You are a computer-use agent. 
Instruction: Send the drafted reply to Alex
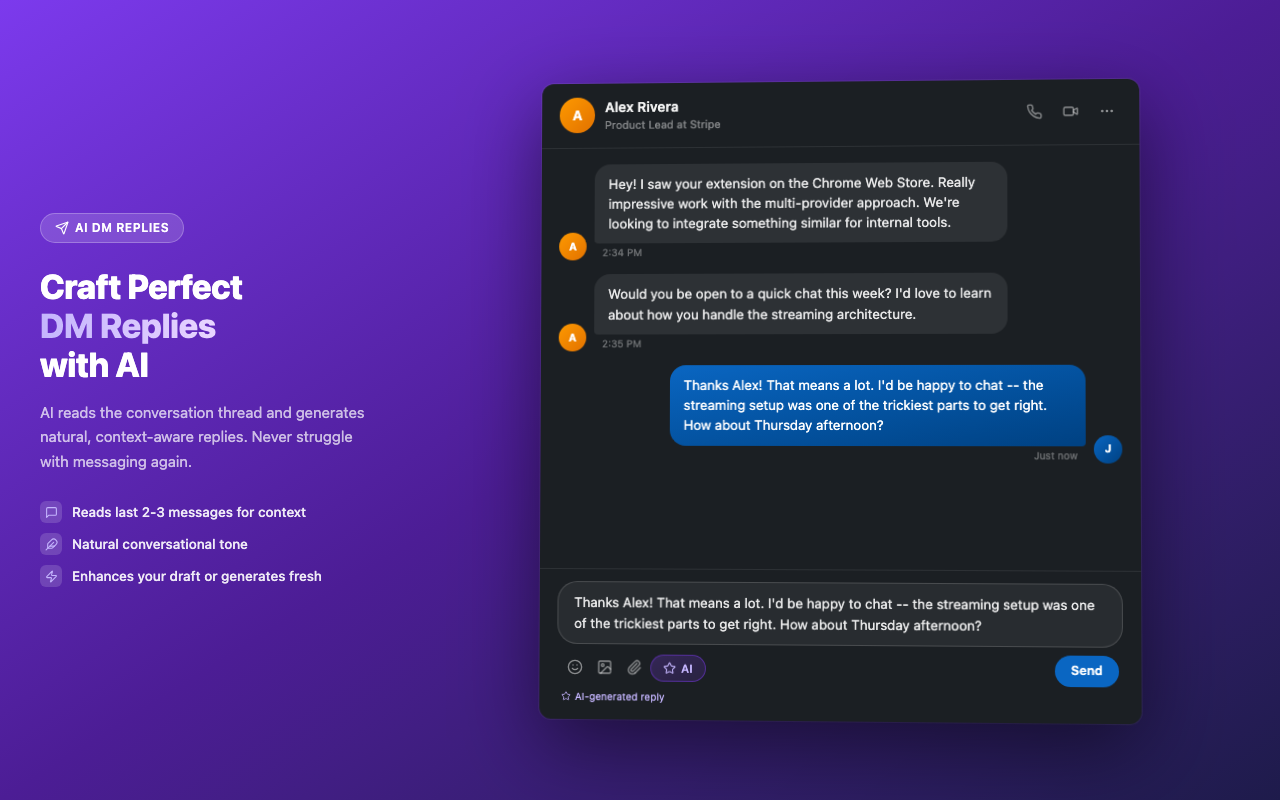tap(1086, 671)
